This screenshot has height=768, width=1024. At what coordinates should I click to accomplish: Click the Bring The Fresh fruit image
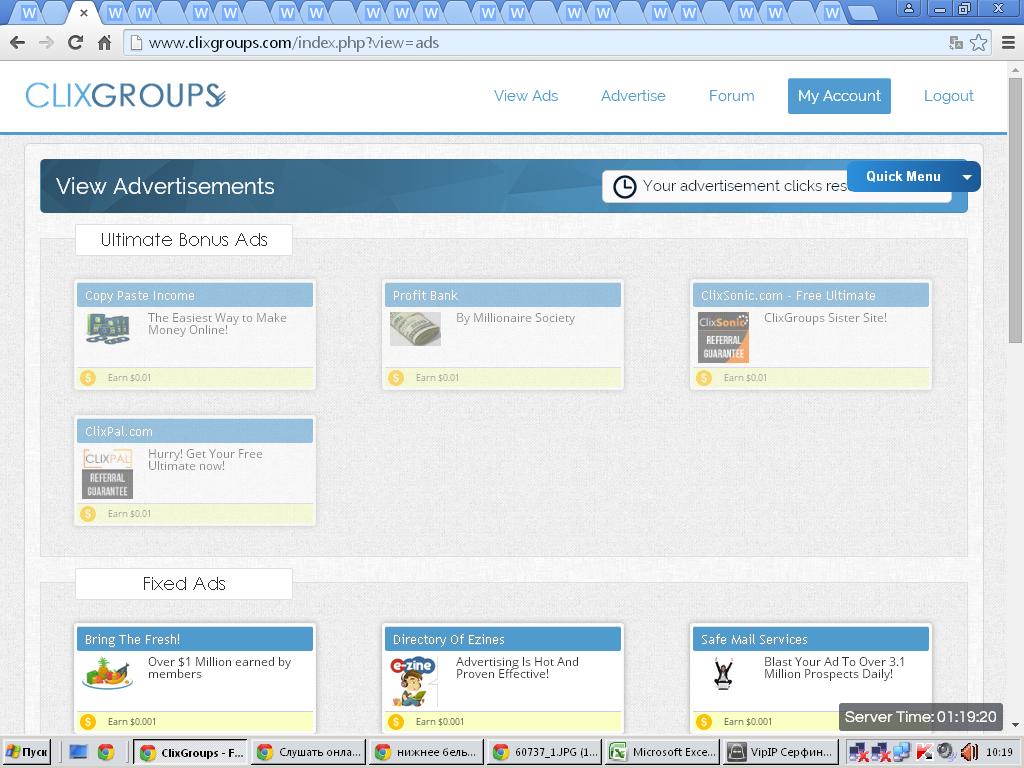108,673
